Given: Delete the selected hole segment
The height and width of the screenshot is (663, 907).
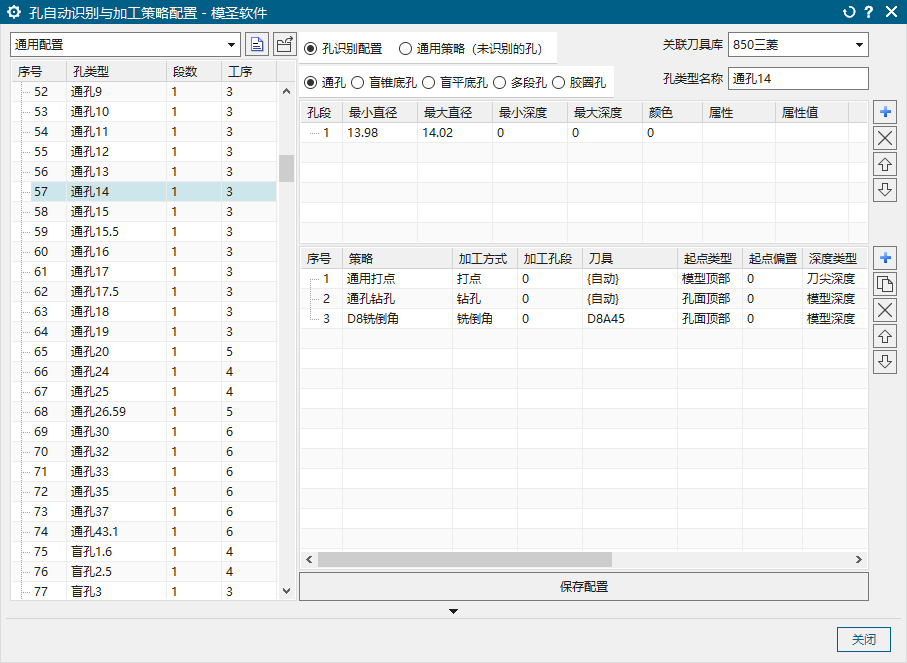Looking at the screenshot, I should pyautogui.click(x=885, y=138).
